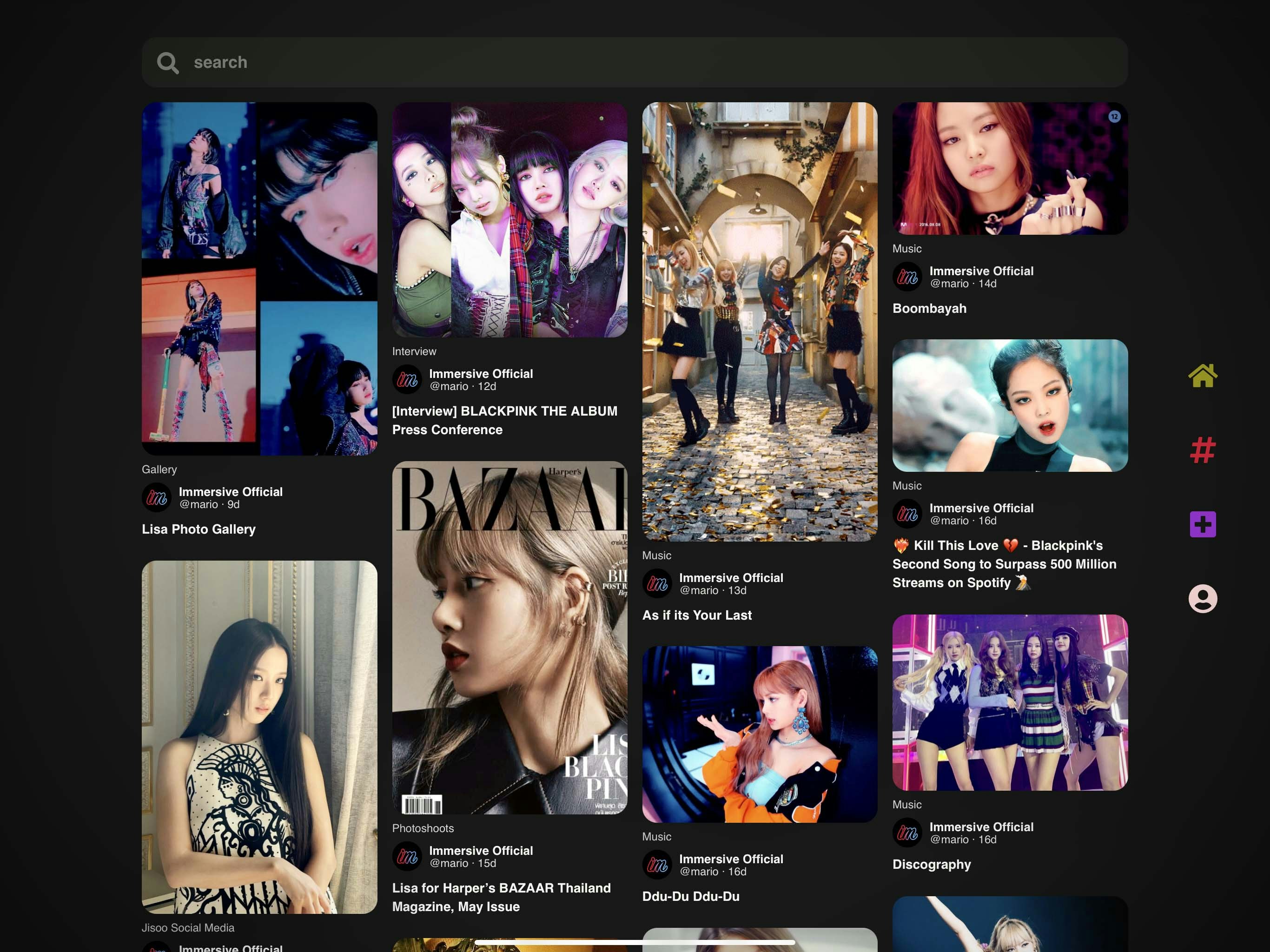Select the Photoshoots category label
The height and width of the screenshot is (952, 1270).
[423, 828]
